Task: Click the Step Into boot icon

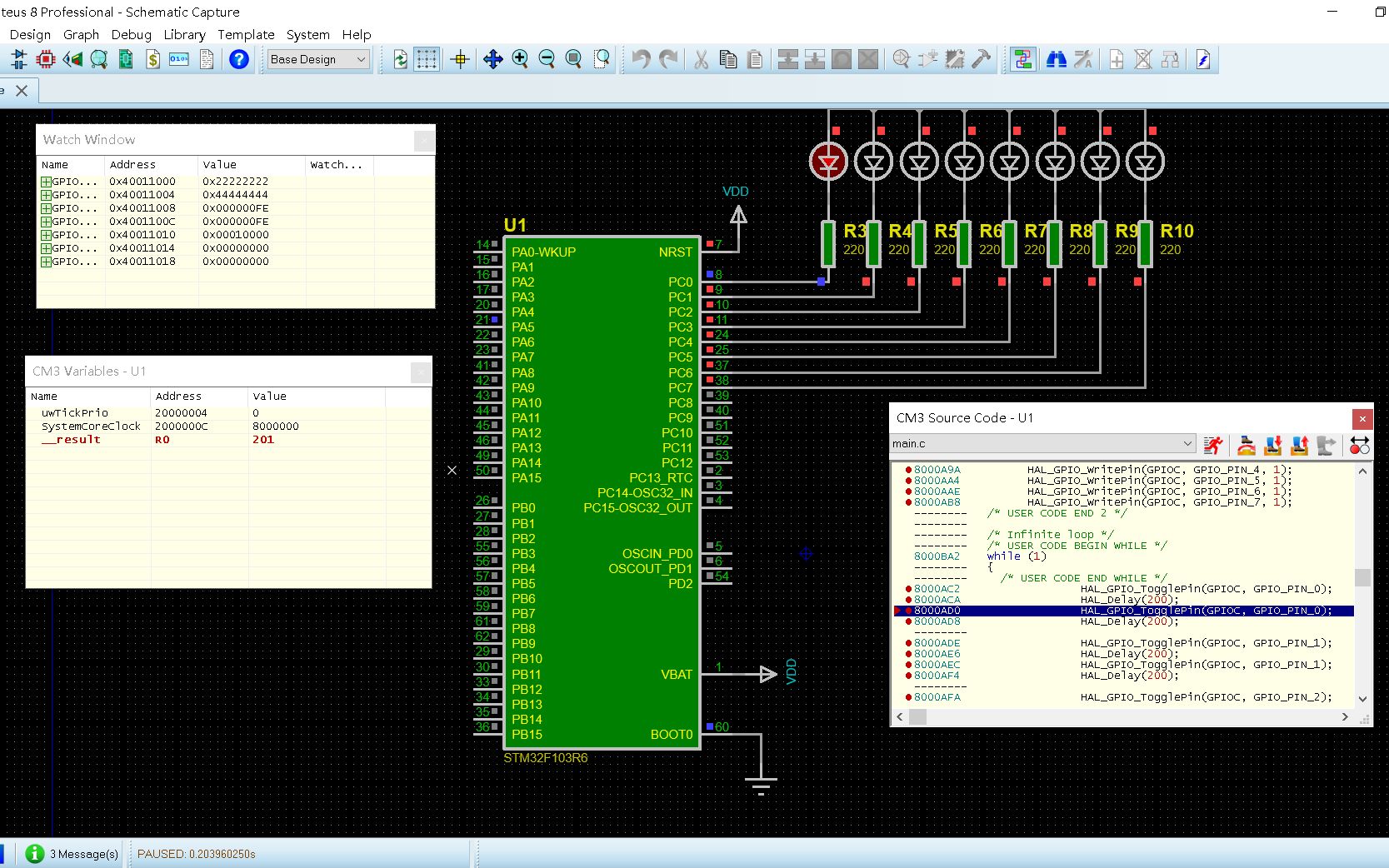Action: (x=1272, y=446)
